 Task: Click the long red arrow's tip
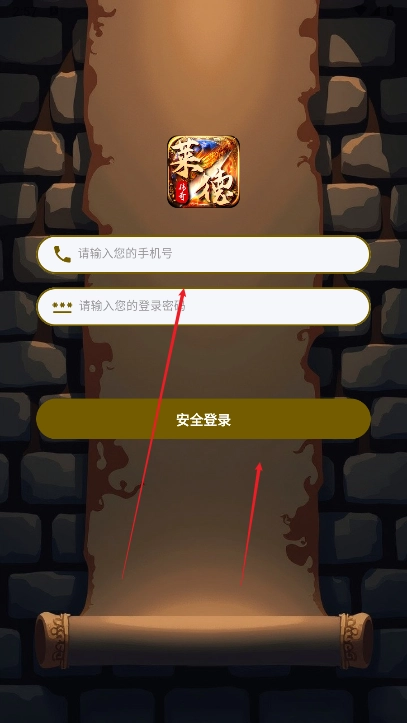coord(183,291)
